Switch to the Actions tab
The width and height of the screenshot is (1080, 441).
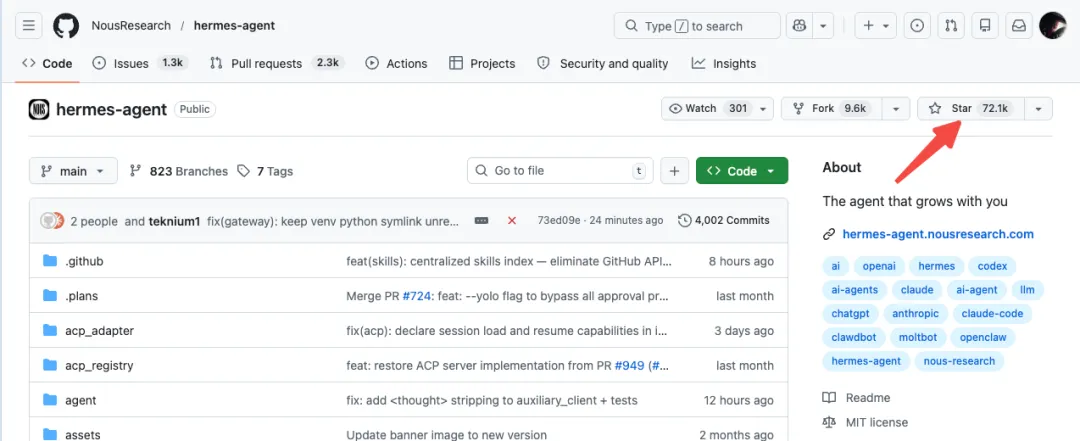click(396, 63)
